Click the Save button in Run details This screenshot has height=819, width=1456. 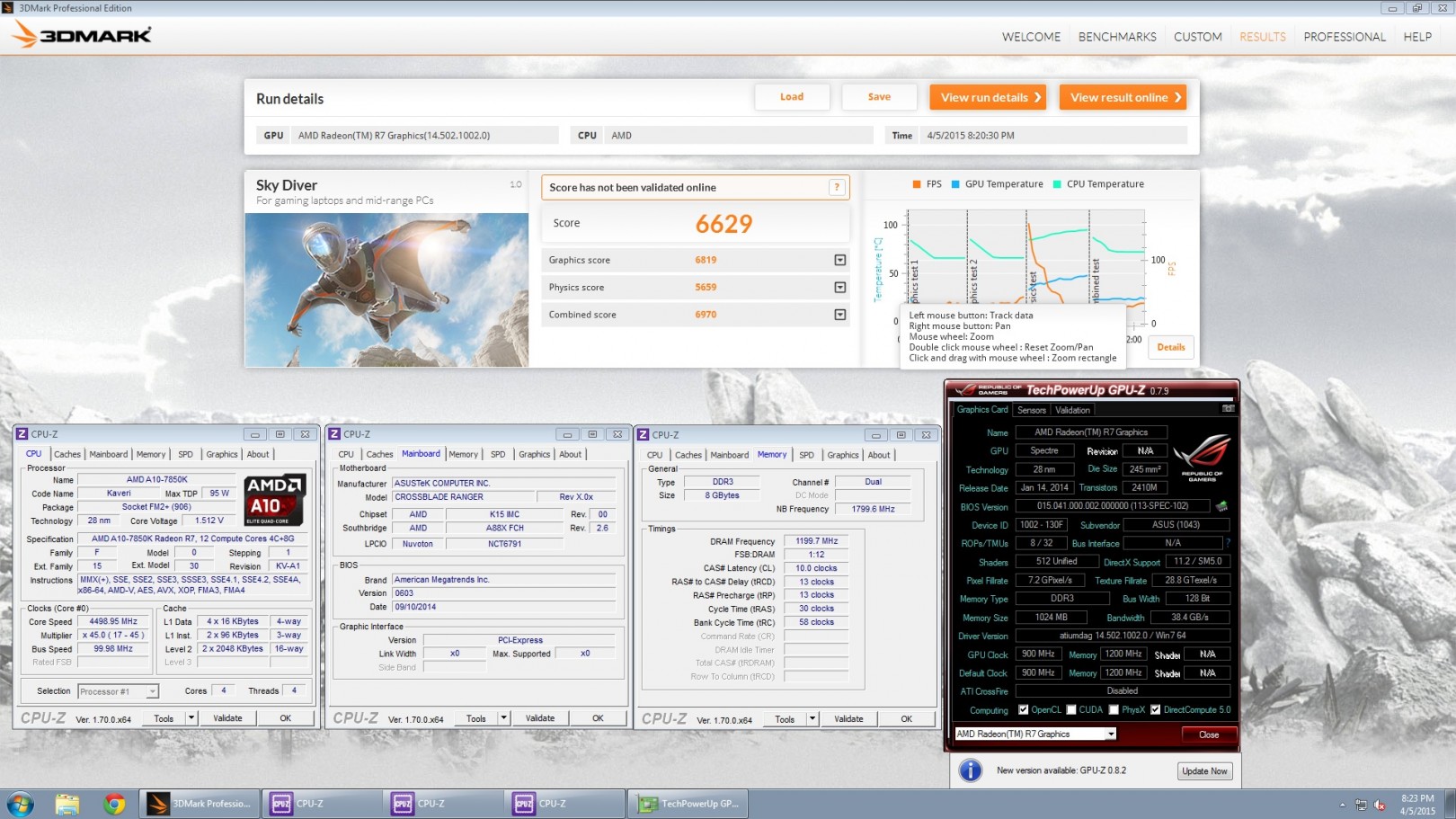879,97
